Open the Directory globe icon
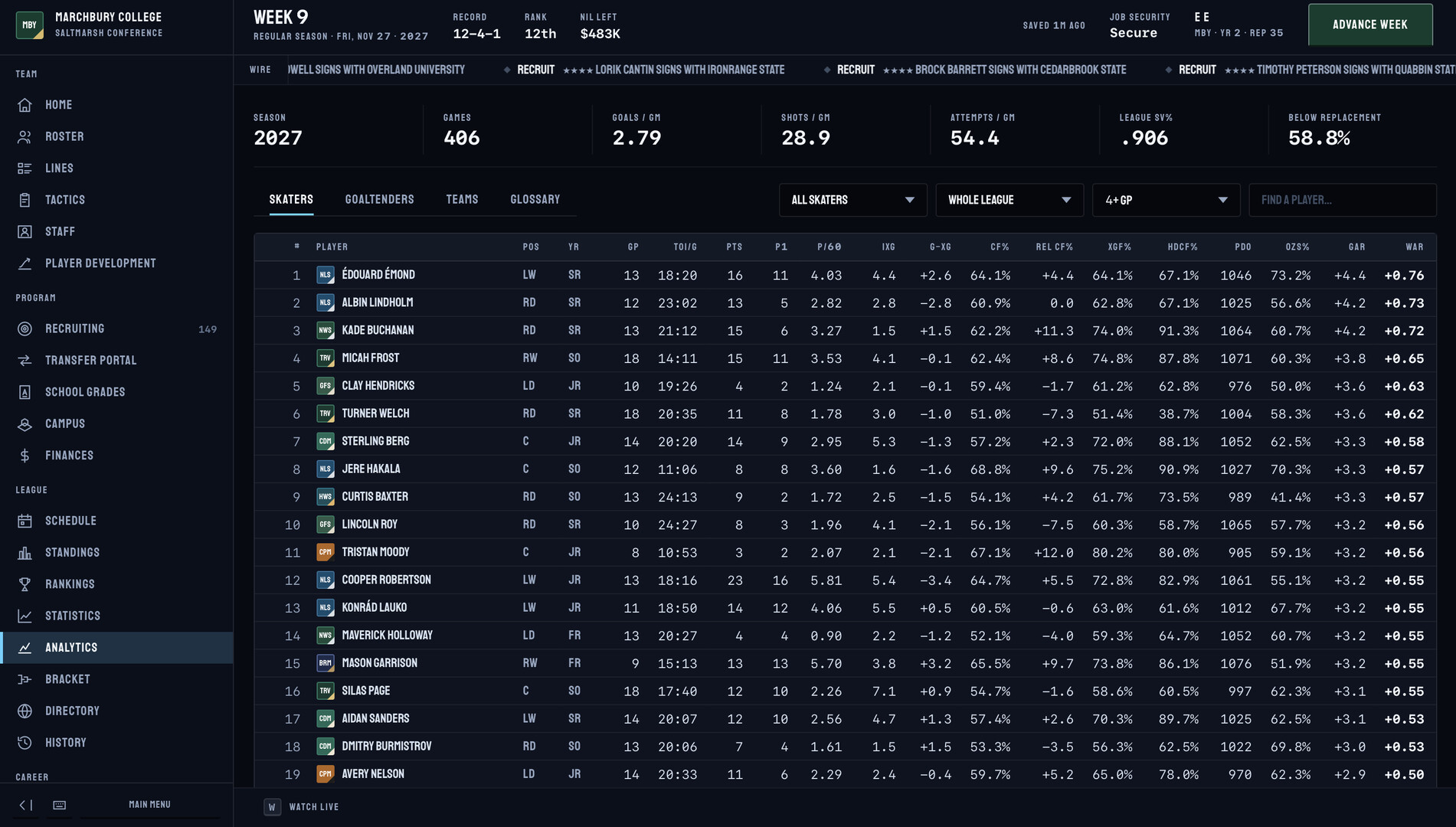1456x827 pixels. [x=25, y=711]
